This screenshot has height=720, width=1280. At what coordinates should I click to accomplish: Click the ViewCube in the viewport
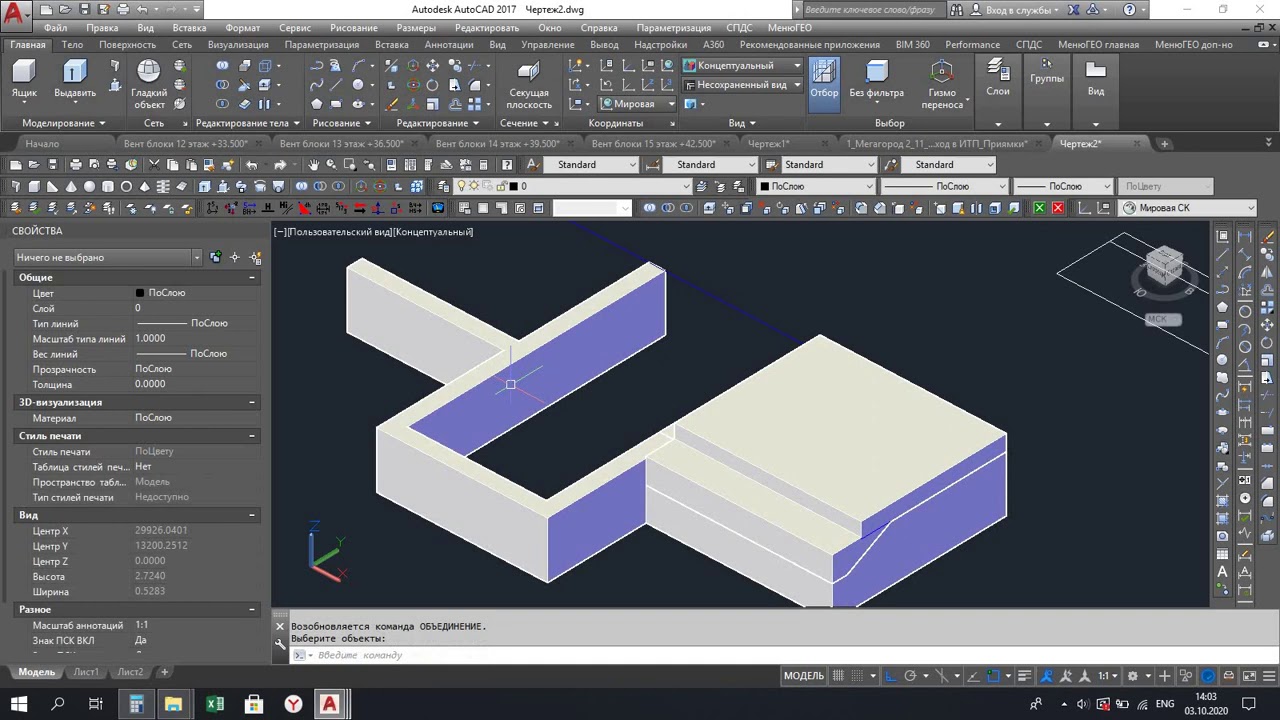[x=1163, y=266]
